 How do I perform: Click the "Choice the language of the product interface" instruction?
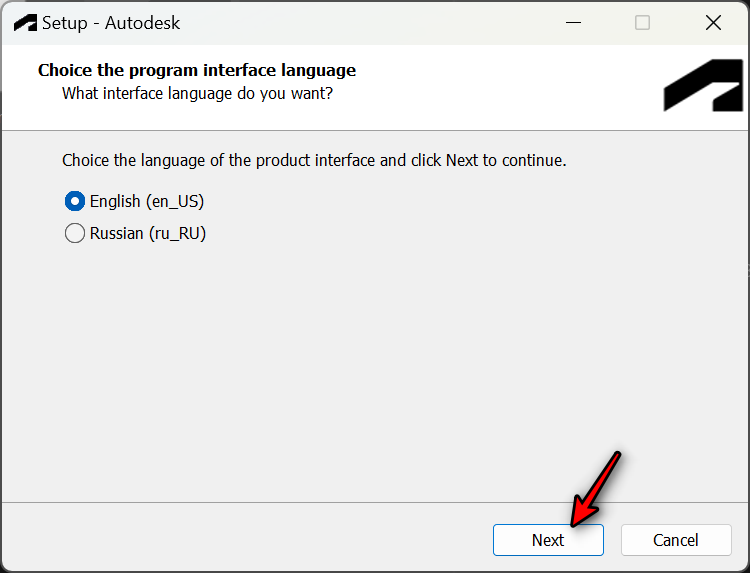pyautogui.click(x=314, y=160)
